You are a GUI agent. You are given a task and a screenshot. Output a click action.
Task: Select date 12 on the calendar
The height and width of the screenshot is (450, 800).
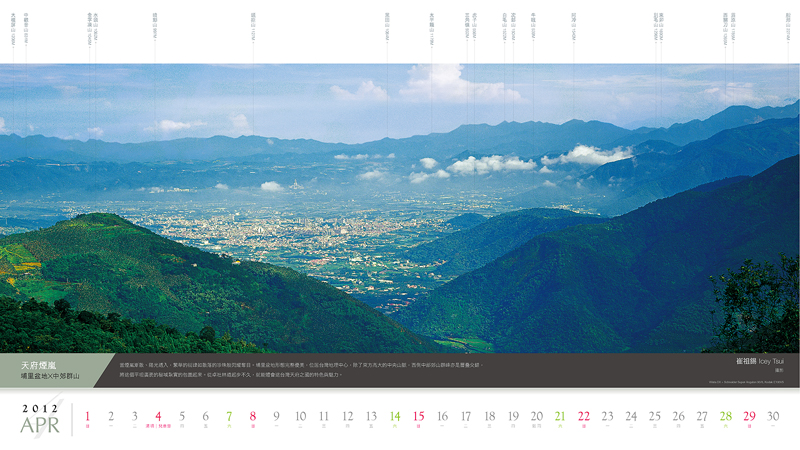347,416
